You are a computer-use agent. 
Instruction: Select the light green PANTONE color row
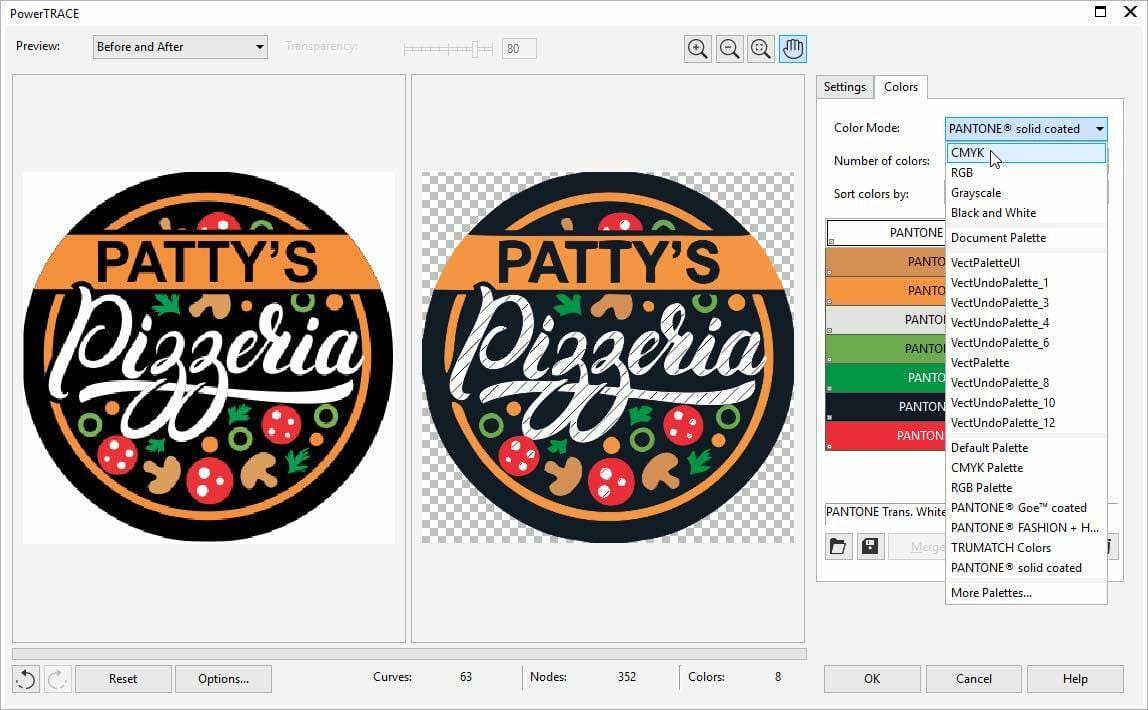point(886,348)
